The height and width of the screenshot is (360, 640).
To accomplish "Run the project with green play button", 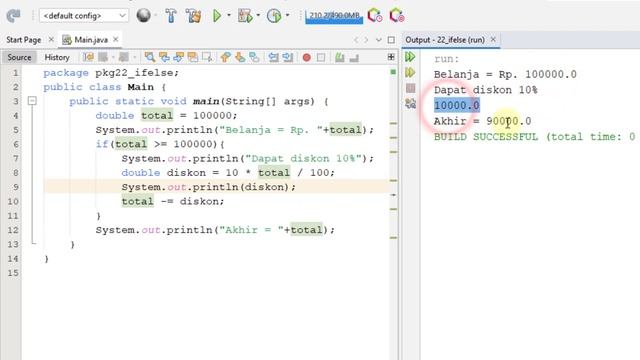I will pos(217,16).
